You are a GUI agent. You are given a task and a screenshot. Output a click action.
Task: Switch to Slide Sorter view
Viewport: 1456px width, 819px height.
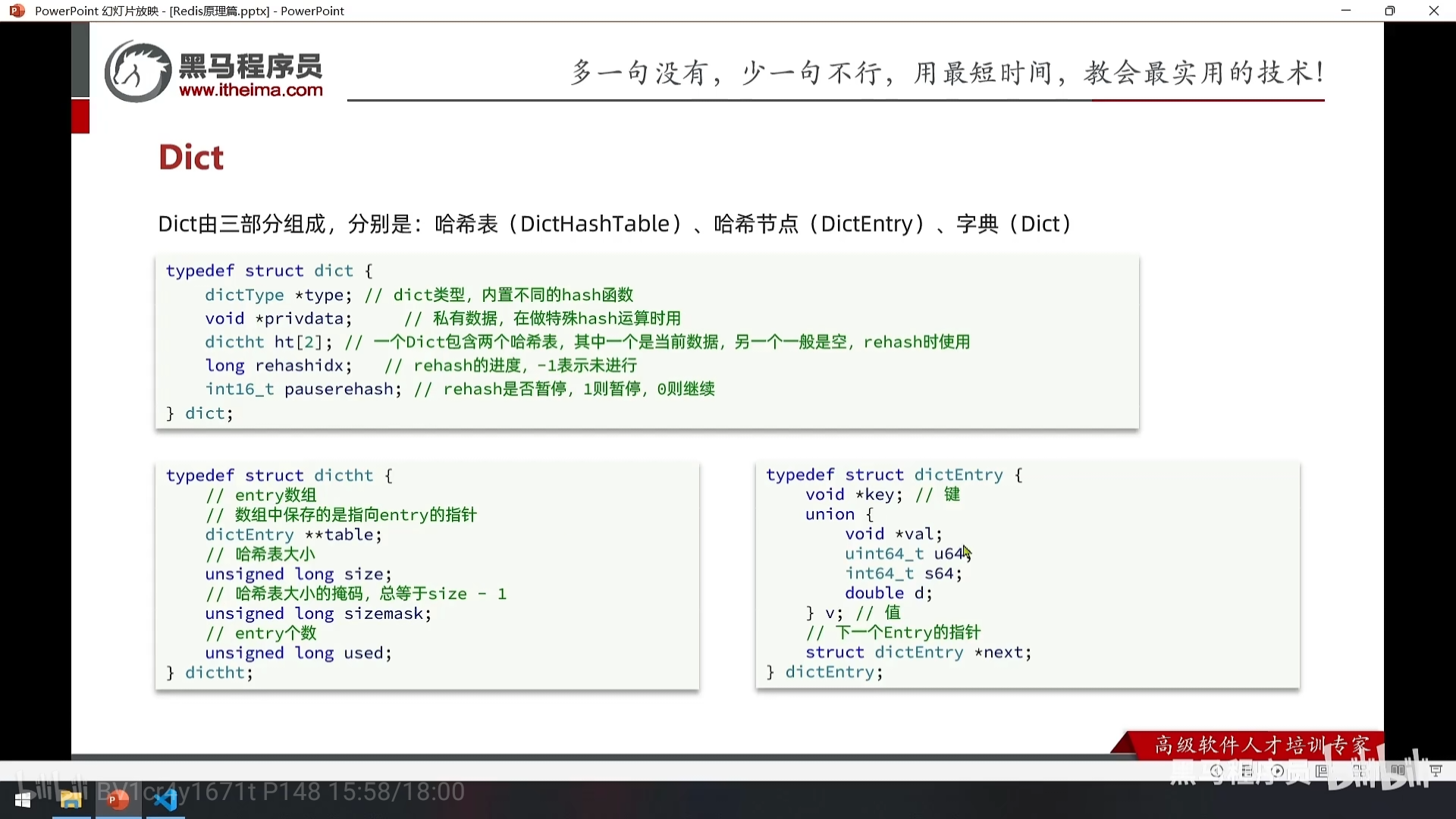click(x=1360, y=771)
